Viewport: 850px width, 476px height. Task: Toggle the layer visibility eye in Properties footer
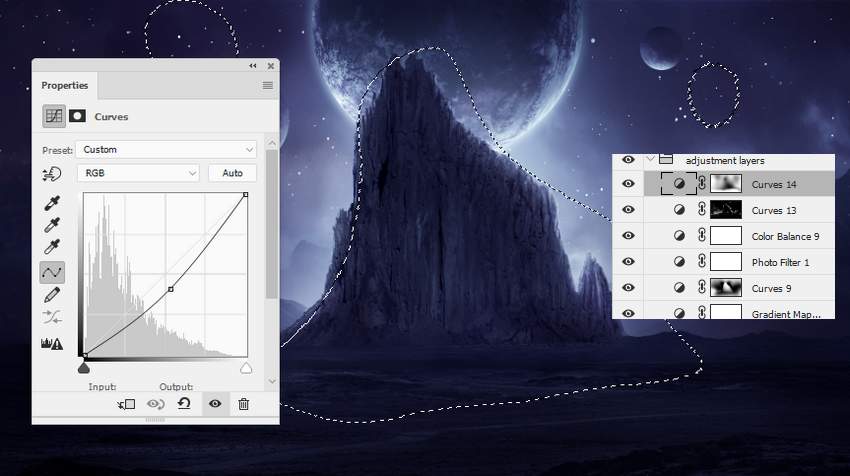[x=215, y=404]
